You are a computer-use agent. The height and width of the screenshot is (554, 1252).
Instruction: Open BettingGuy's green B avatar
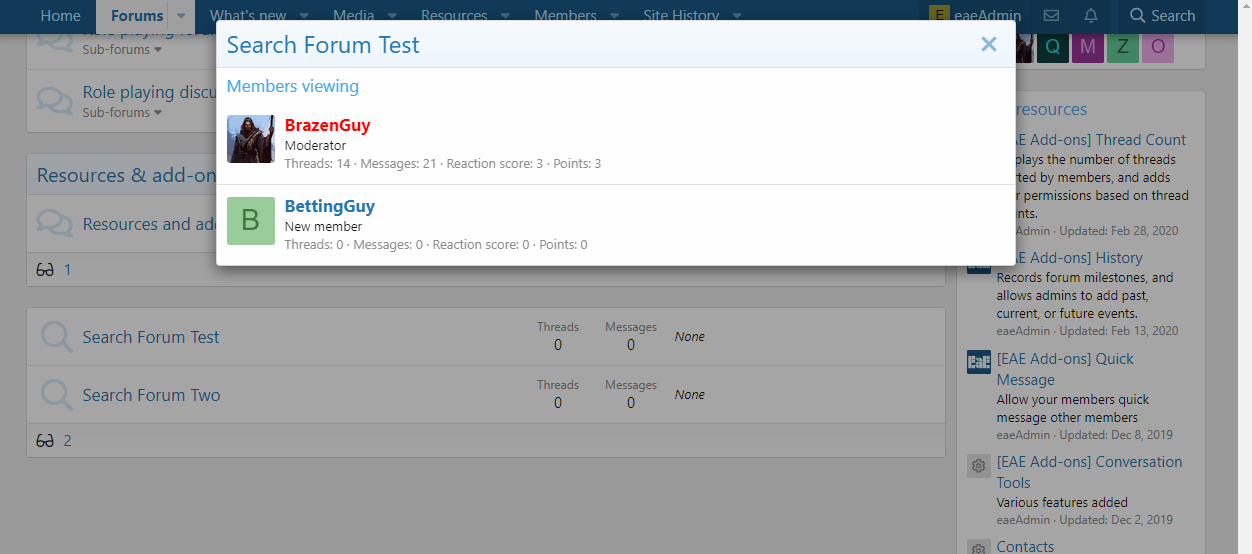251,221
